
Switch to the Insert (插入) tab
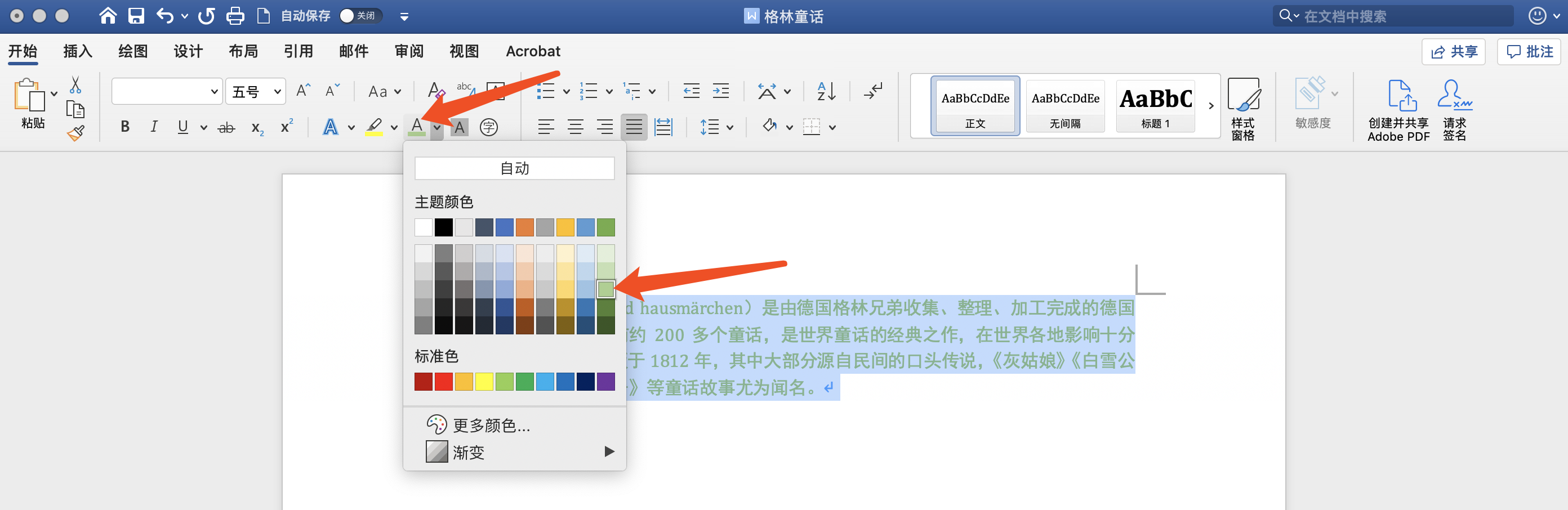click(77, 51)
